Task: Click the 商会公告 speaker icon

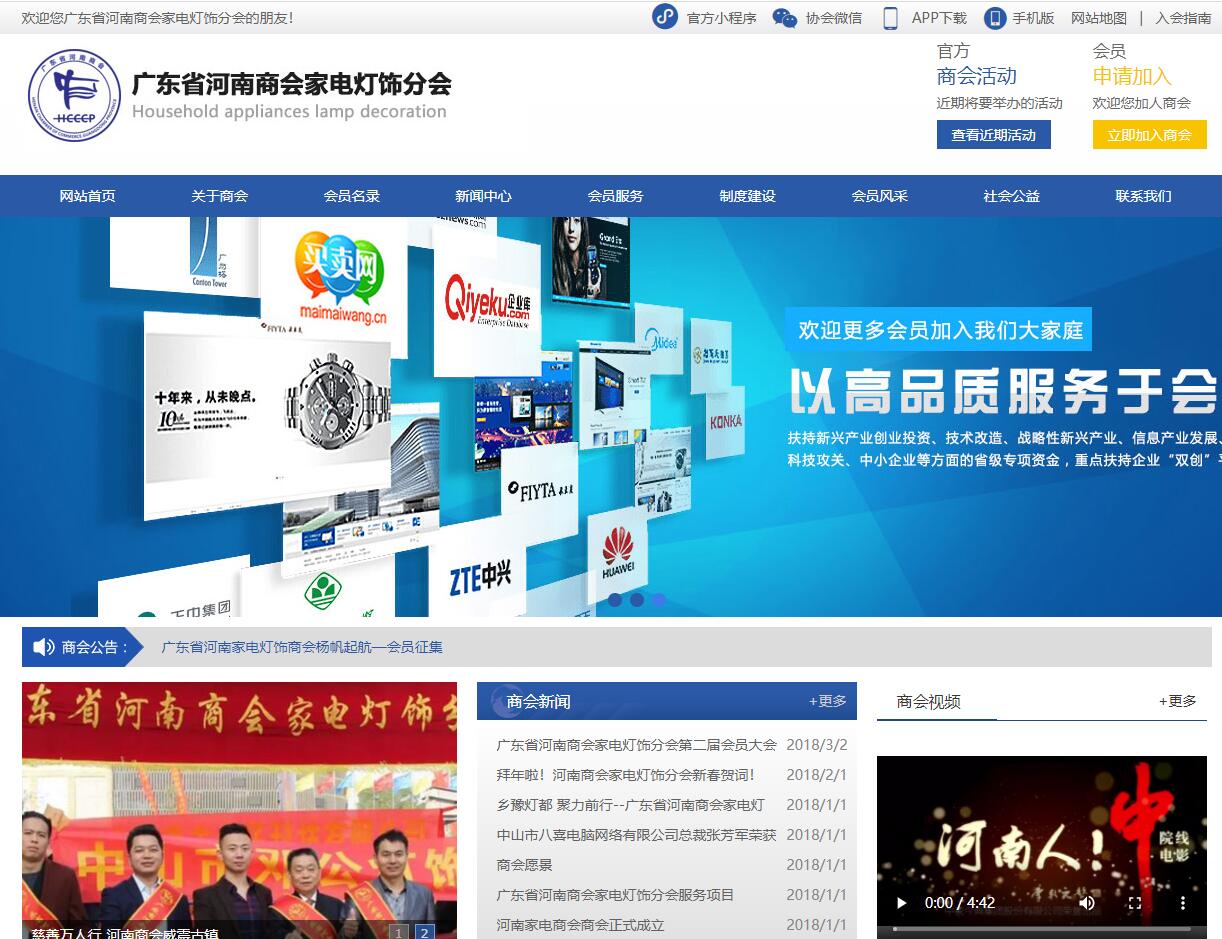Action: point(43,647)
